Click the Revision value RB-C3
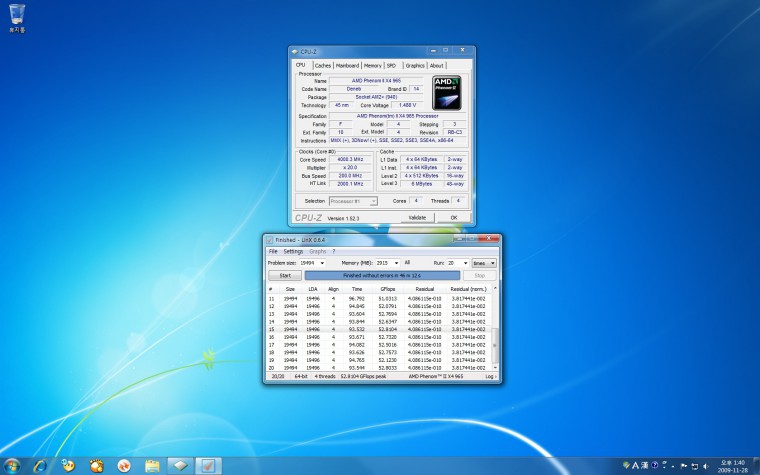The width and height of the screenshot is (760, 475). tap(455, 132)
